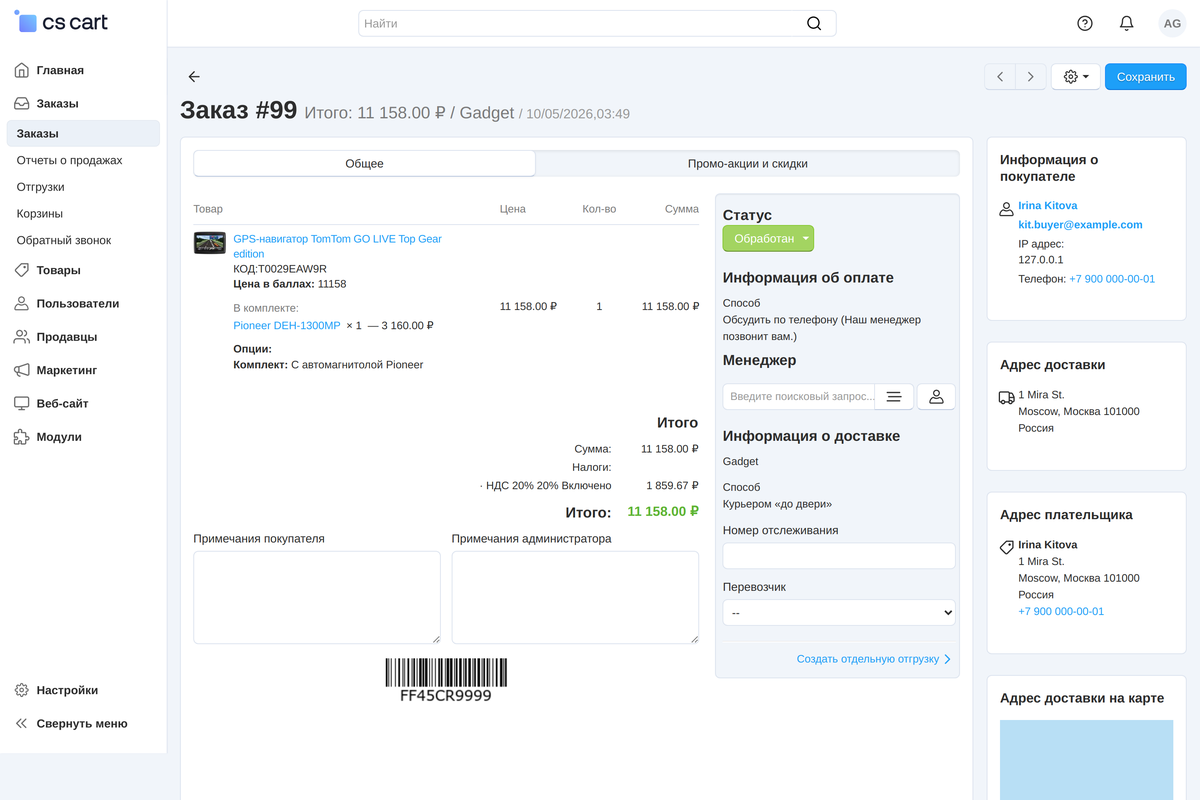Screen dimensions: 1200x800
Task: Click the Сохранить button
Action: tap(1146, 77)
